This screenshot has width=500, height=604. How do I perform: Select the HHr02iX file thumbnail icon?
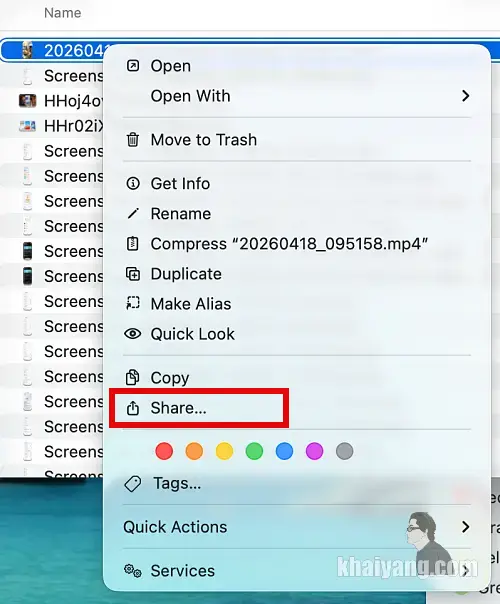click(x=28, y=126)
